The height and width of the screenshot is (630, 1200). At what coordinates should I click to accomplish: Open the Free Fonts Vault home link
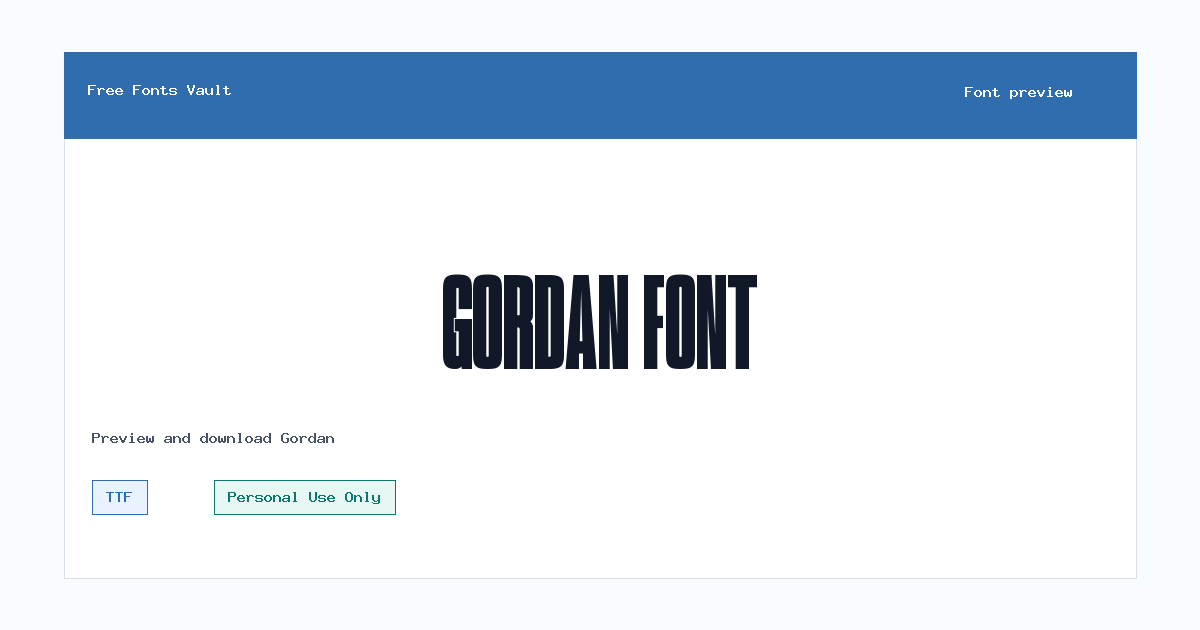pos(159,90)
